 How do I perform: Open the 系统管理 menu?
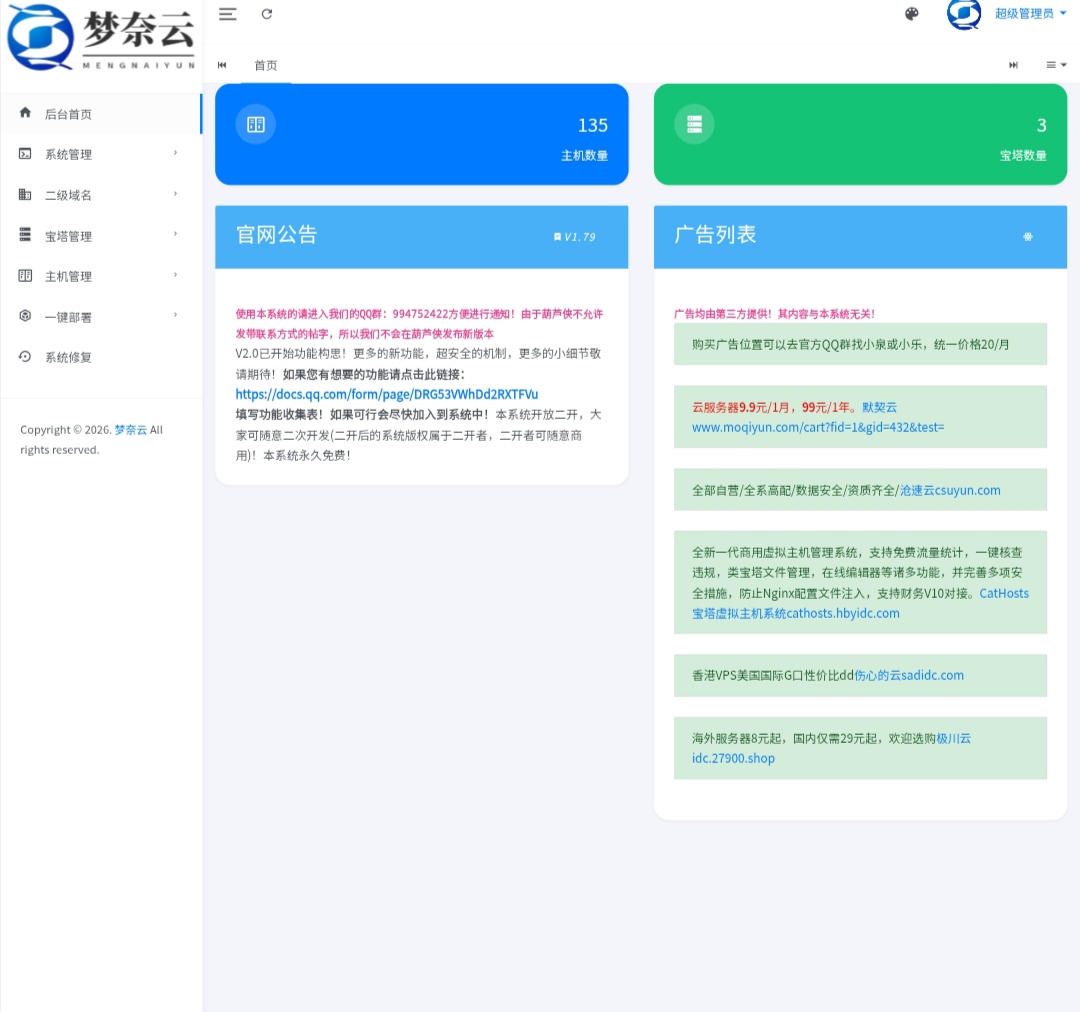(101, 154)
